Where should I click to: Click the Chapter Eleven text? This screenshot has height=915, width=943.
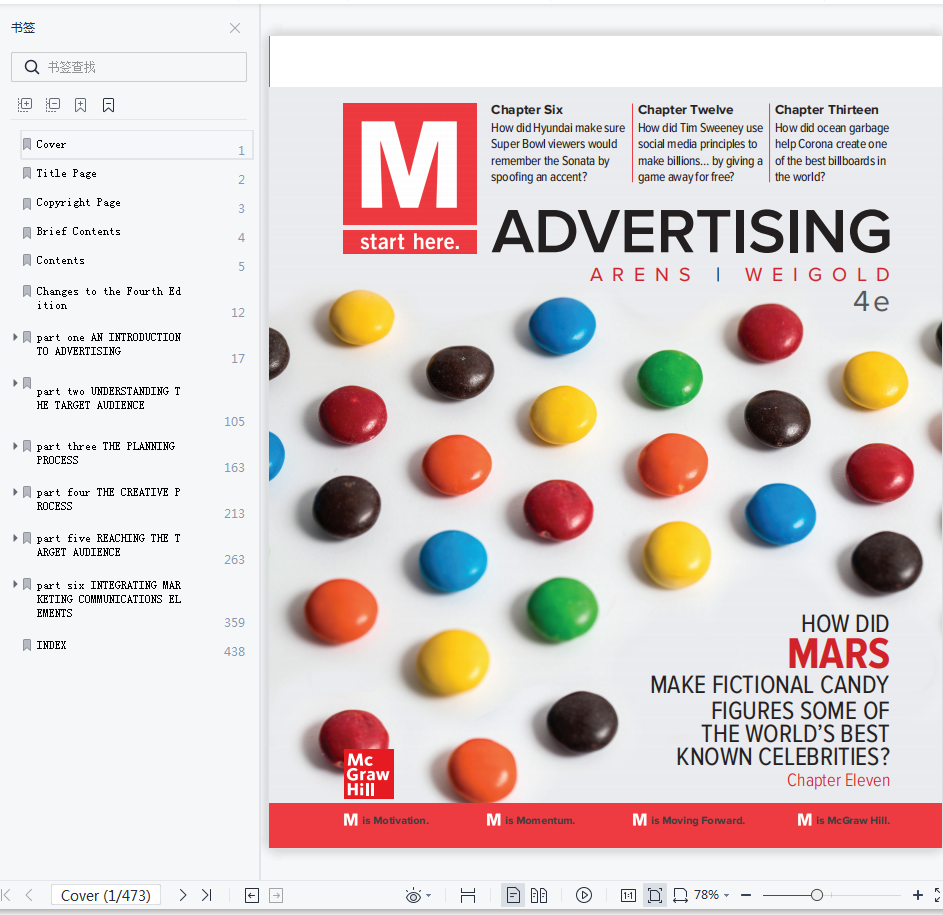tap(838, 780)
